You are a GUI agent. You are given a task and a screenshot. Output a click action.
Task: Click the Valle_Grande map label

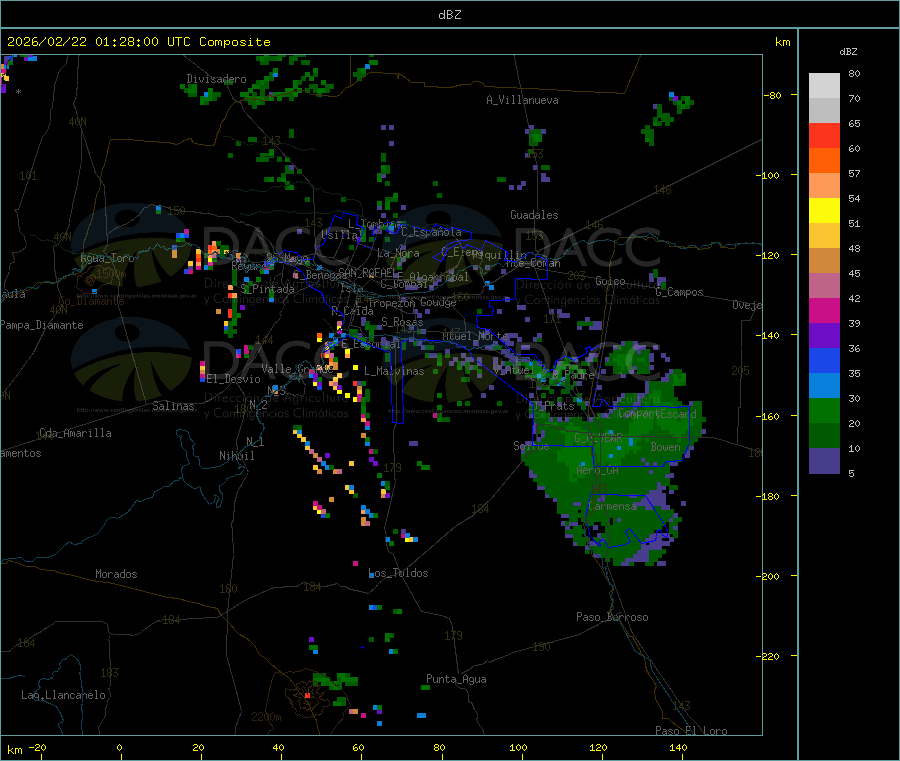tap(297, 368)
